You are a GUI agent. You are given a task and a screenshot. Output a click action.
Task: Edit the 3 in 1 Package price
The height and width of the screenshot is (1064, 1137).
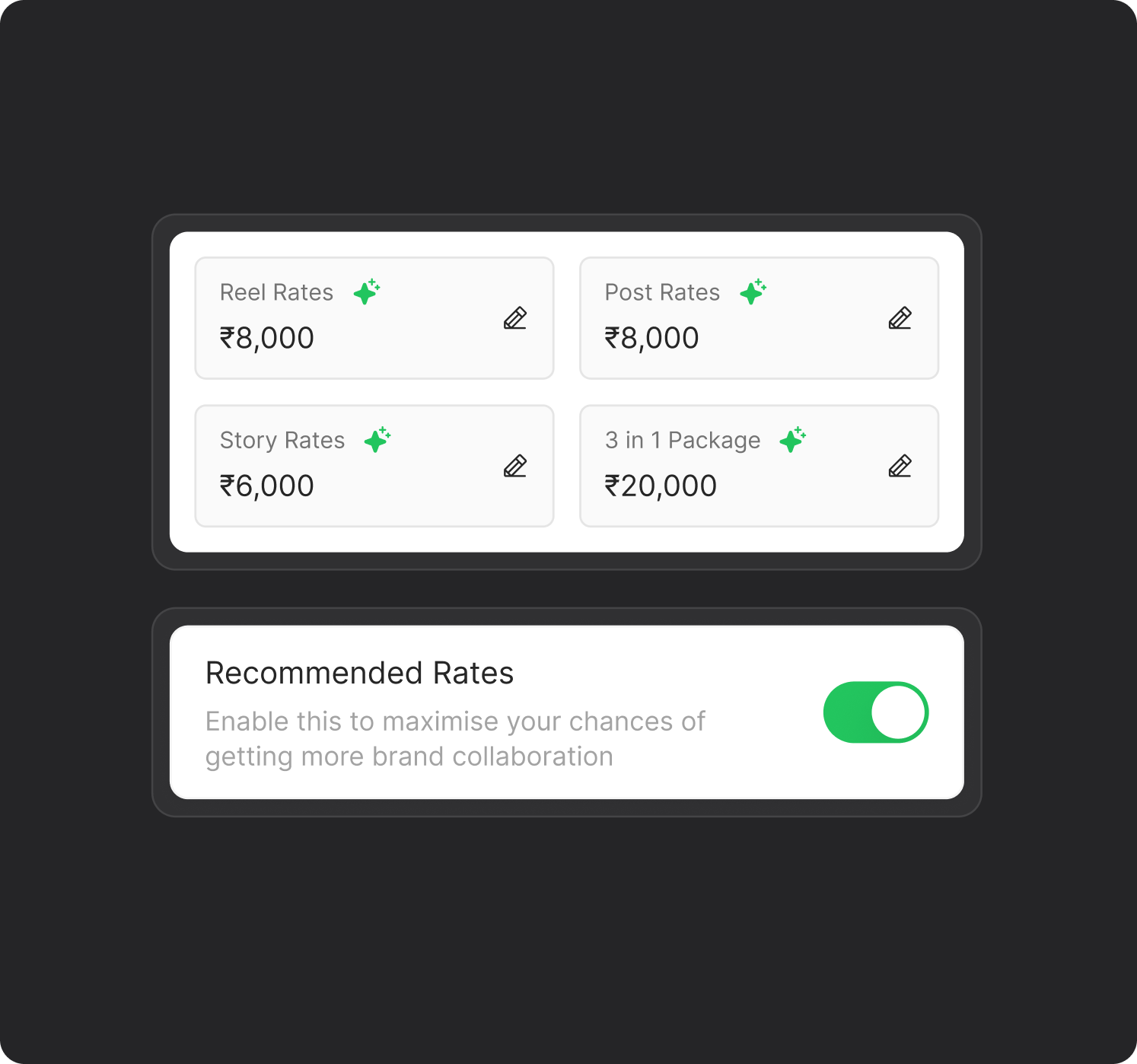(x=900, y=466)
